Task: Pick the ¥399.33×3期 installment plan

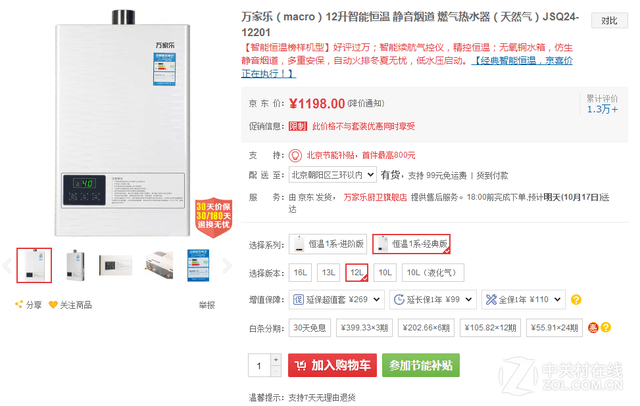Action: coord(364,328)
